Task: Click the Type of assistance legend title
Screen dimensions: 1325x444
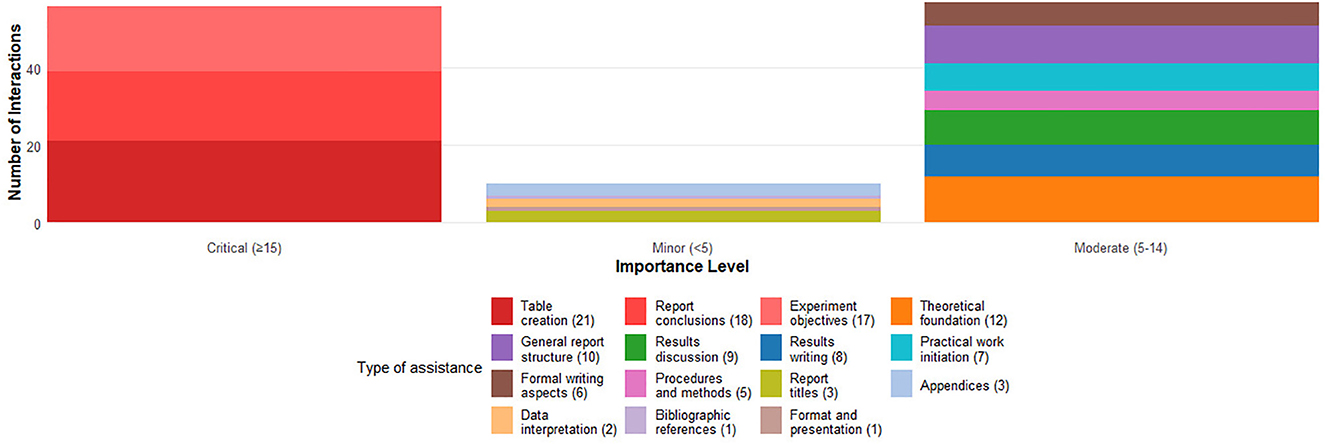Action: coord(419,369)
